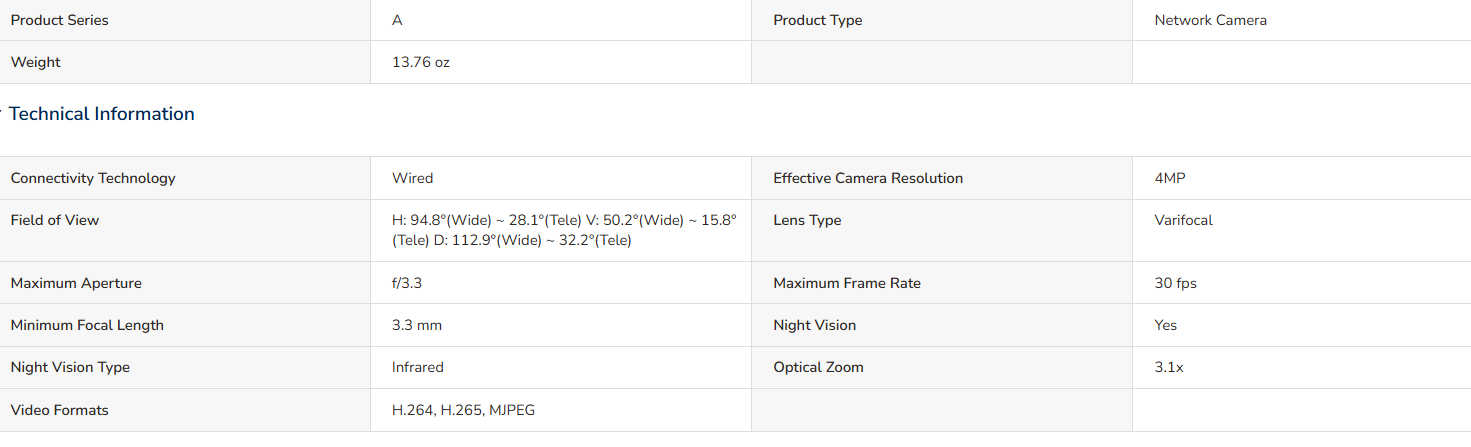Click the Product Type label
1471x447 pixels.
(817, 20)
